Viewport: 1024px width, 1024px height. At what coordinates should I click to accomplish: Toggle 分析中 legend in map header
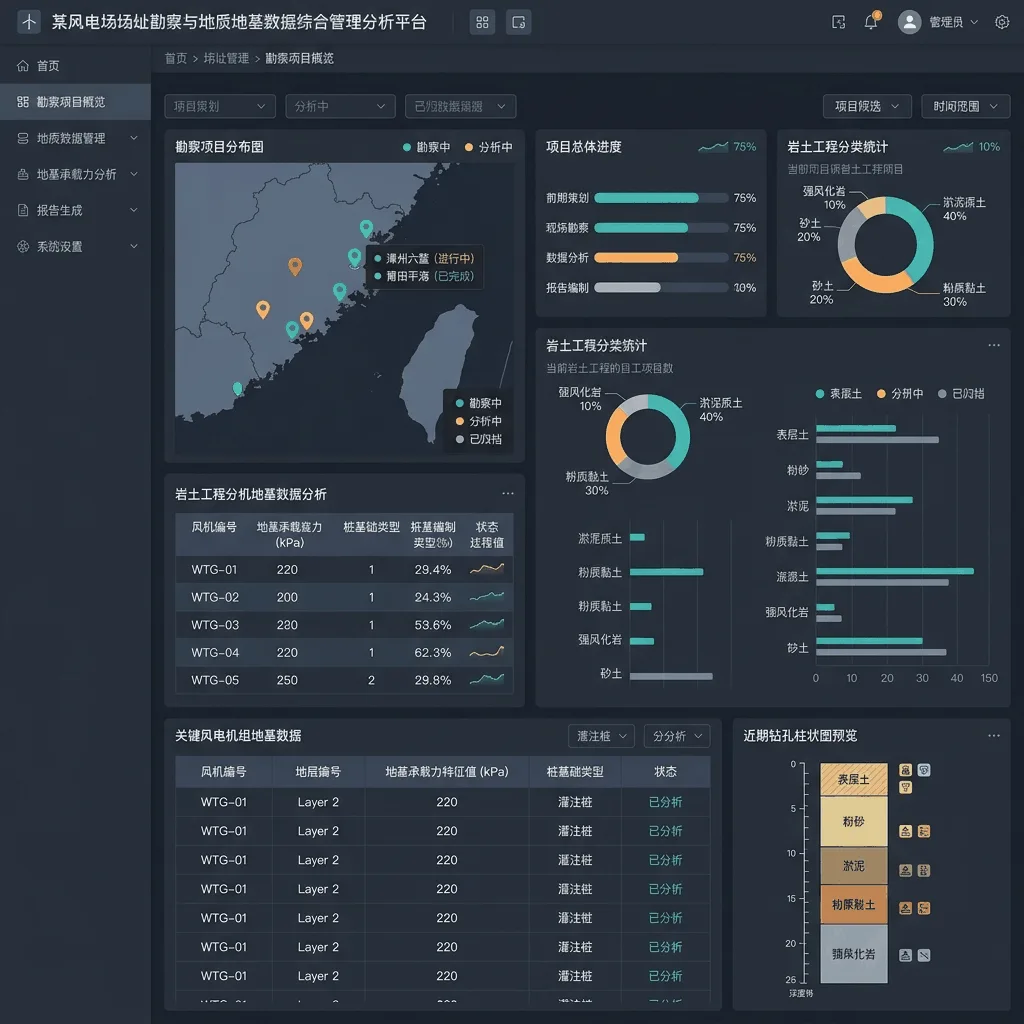[488, 147]
